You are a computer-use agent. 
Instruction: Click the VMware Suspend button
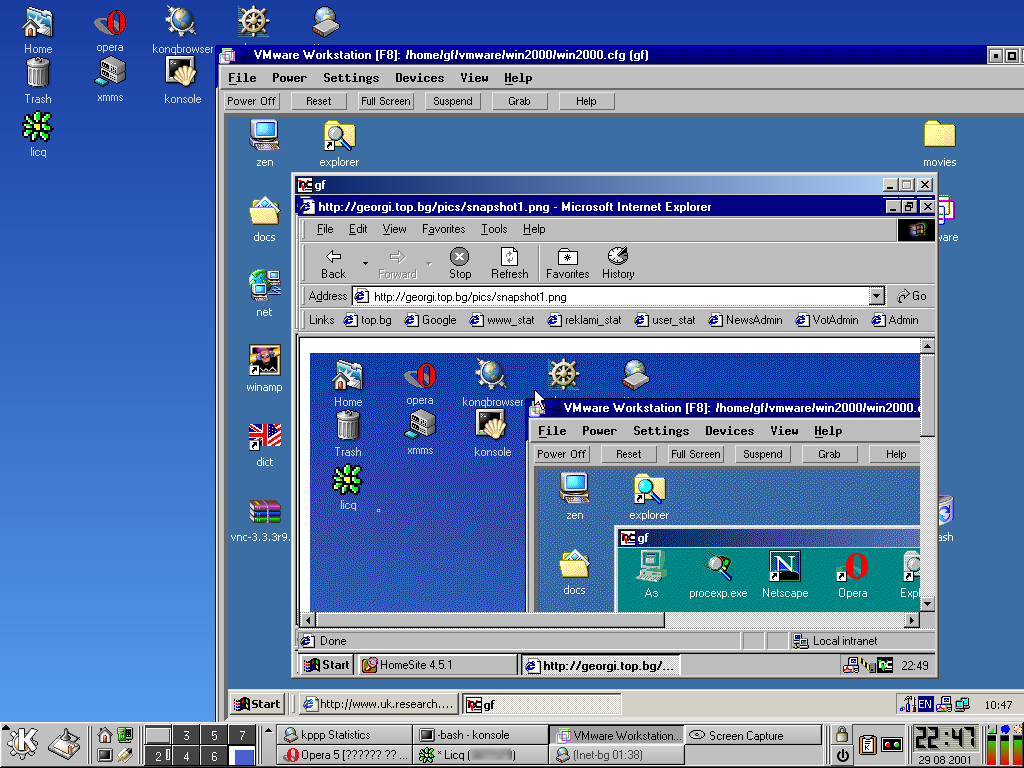(x=453, y=101)
